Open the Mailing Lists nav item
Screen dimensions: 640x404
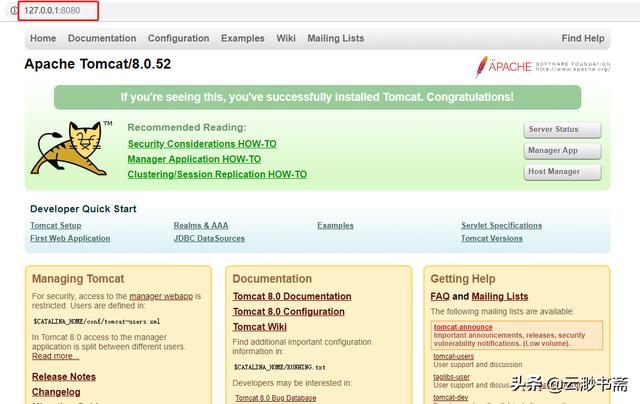point(336,38)
